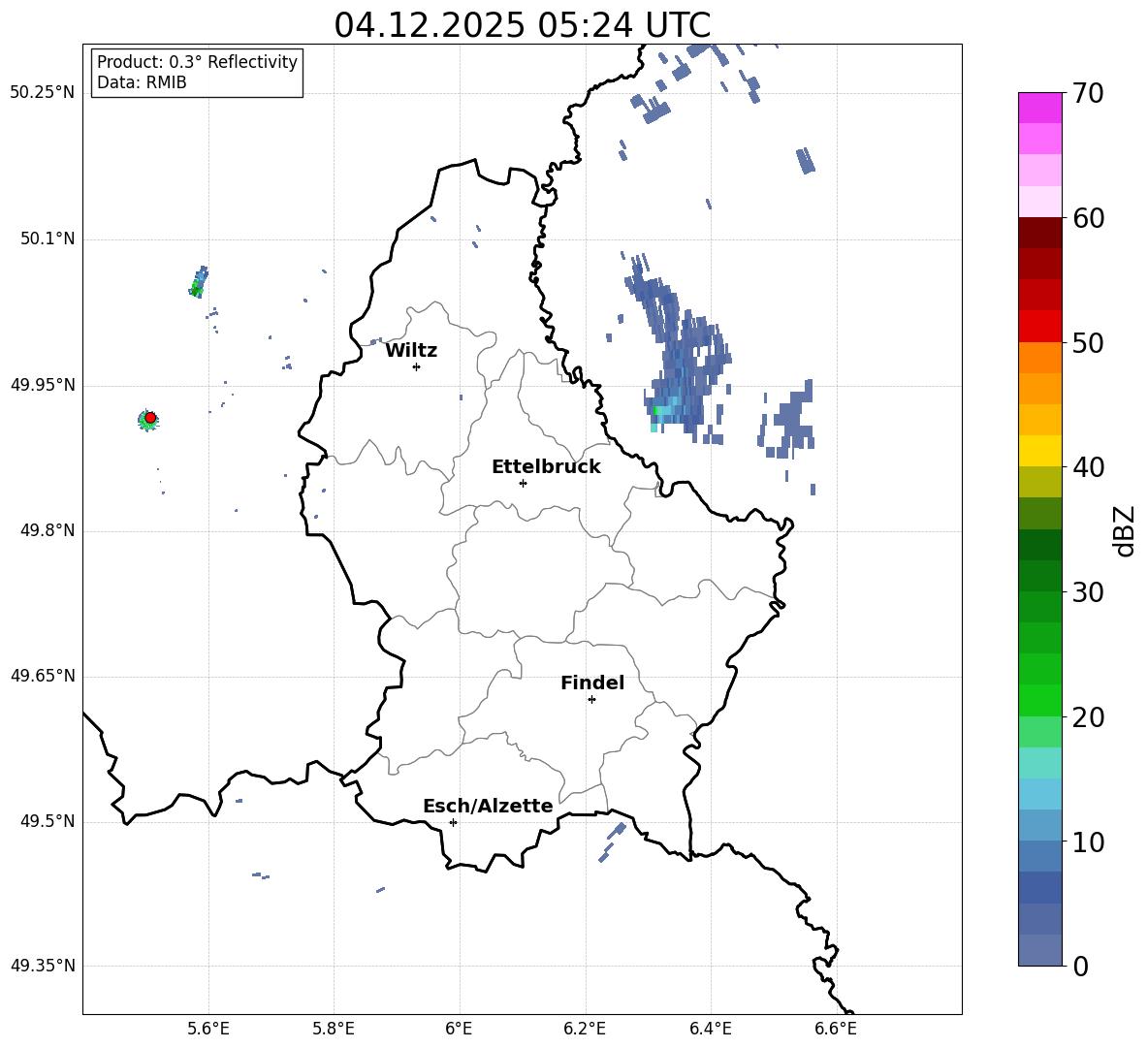Select the Ettelbruck city label
Image resolution: width=1148 pixels, height=1048 pixels.
tap(546, 467)
